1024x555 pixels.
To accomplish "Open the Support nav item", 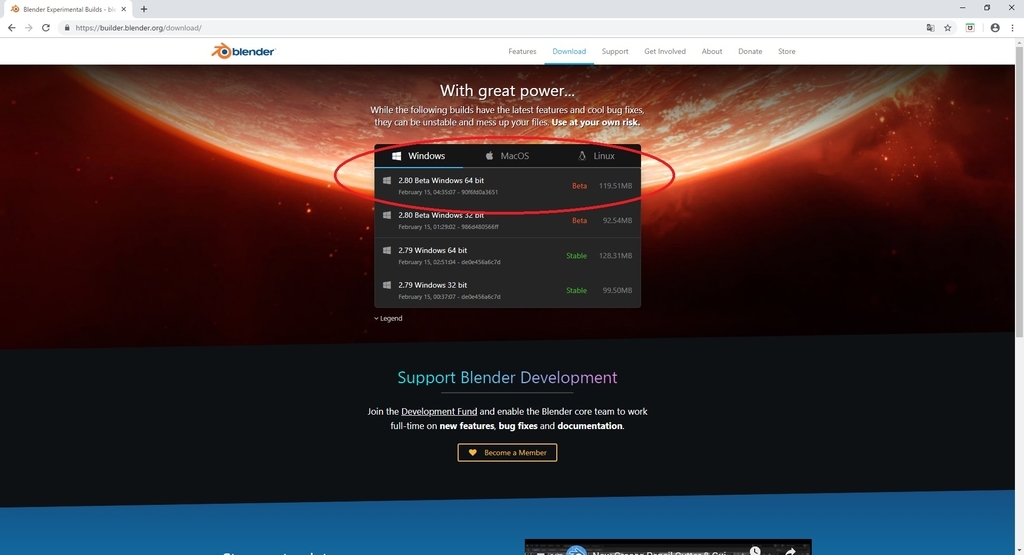I will click(615, 51).
